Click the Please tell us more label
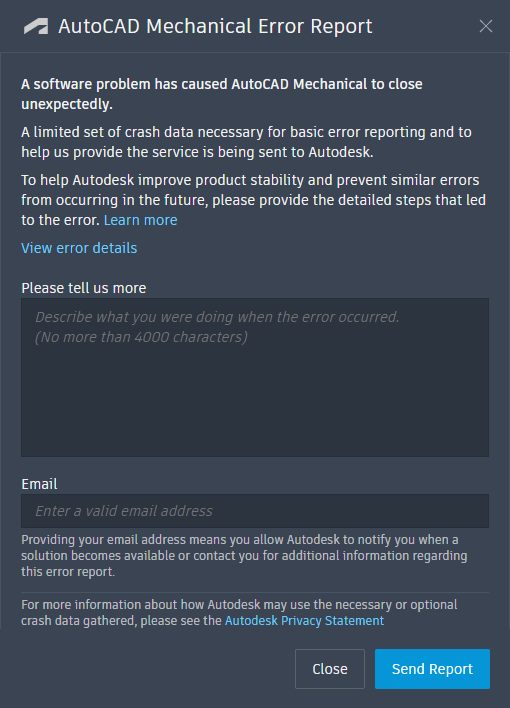The width and height of the screenshot is (510, 708). [x=84, y=288]
